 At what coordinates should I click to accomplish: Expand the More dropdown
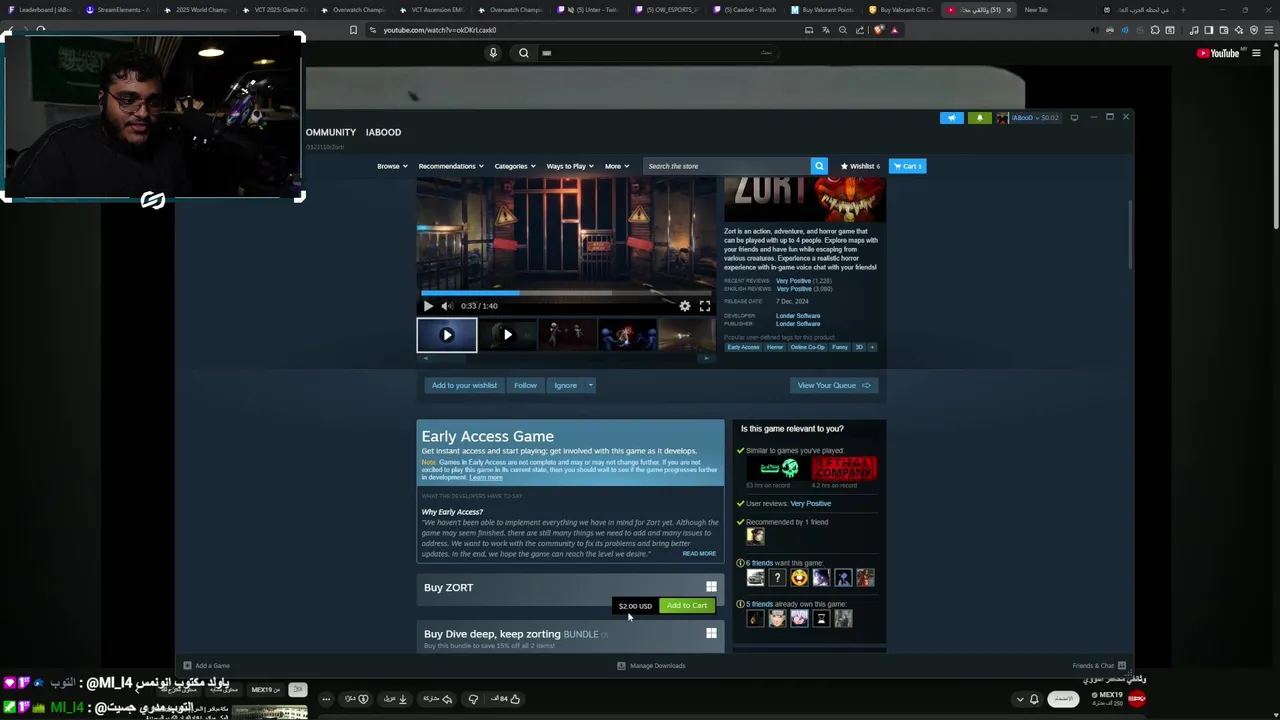coord(616,166)
